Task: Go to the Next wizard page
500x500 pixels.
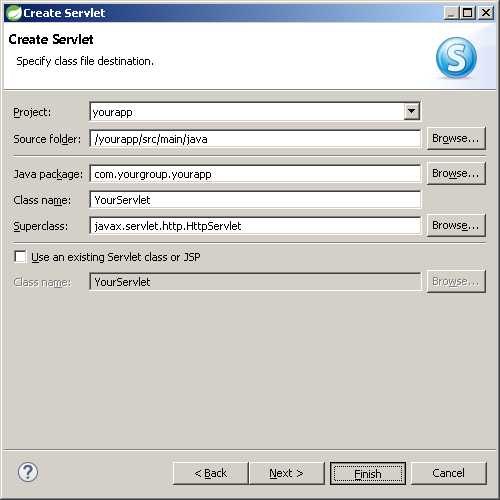Action: coord(287,473)
